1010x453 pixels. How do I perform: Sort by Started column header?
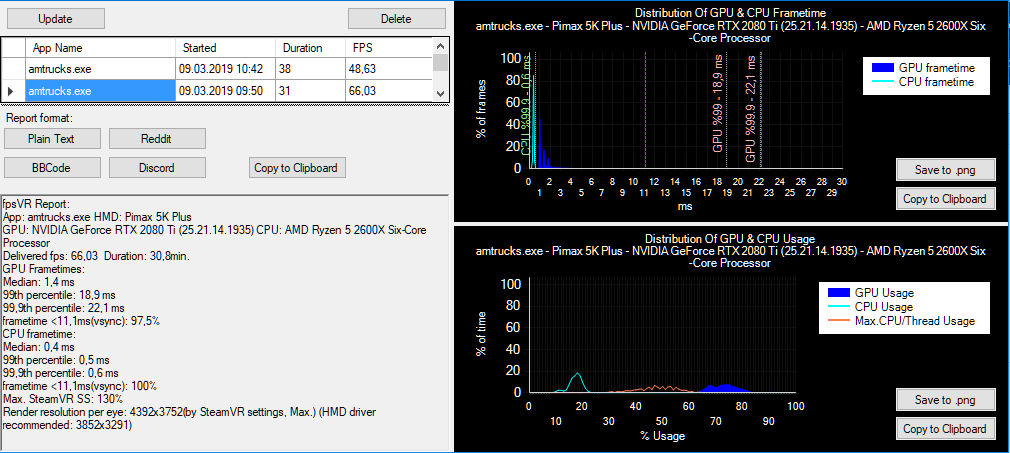(225, 48)
